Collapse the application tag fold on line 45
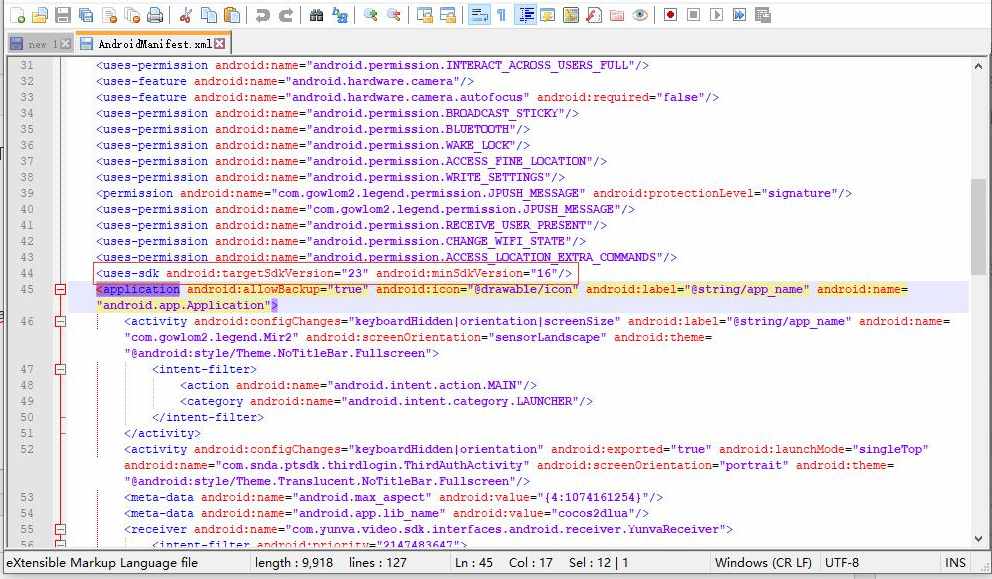The width and height of the screenshot is (992, 579). click(60, 290)
